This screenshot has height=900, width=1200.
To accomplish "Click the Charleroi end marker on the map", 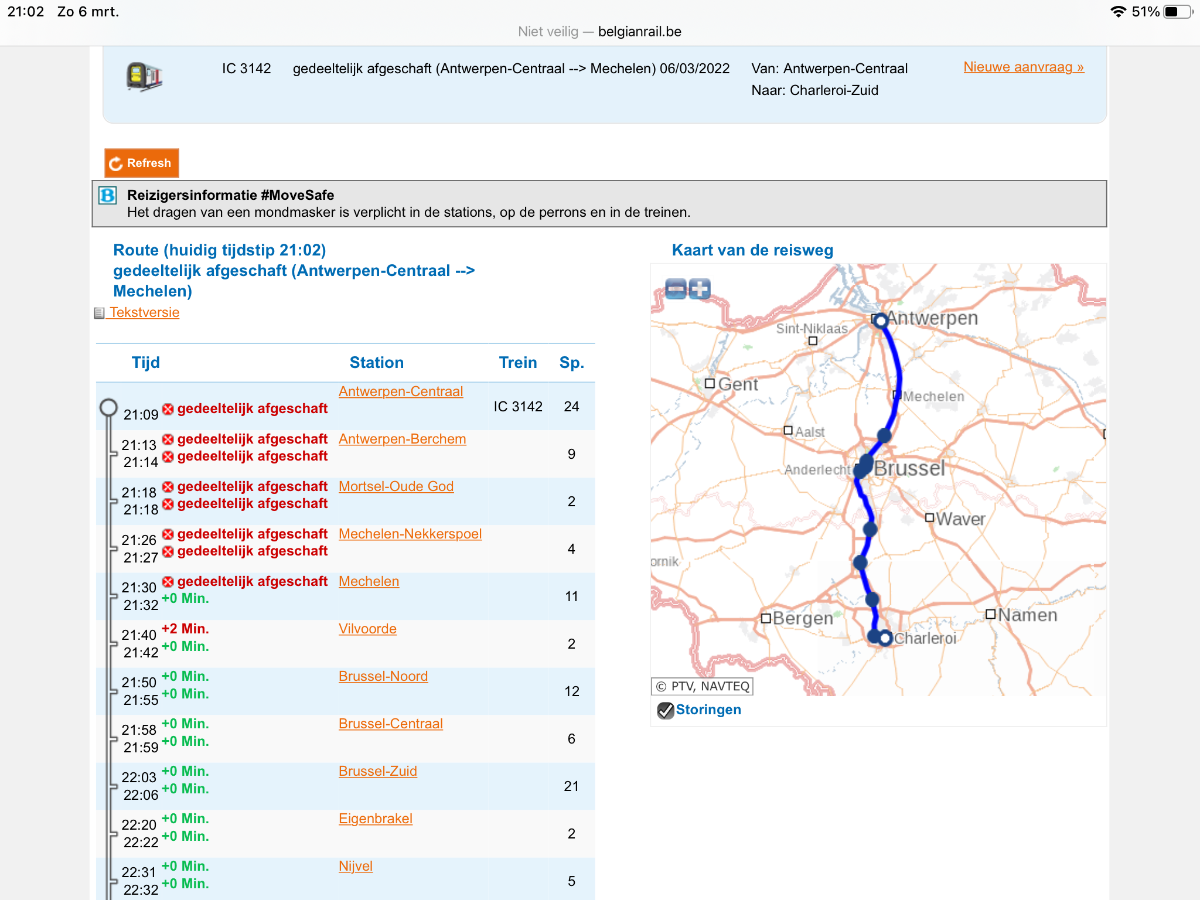I will [885, 637].
